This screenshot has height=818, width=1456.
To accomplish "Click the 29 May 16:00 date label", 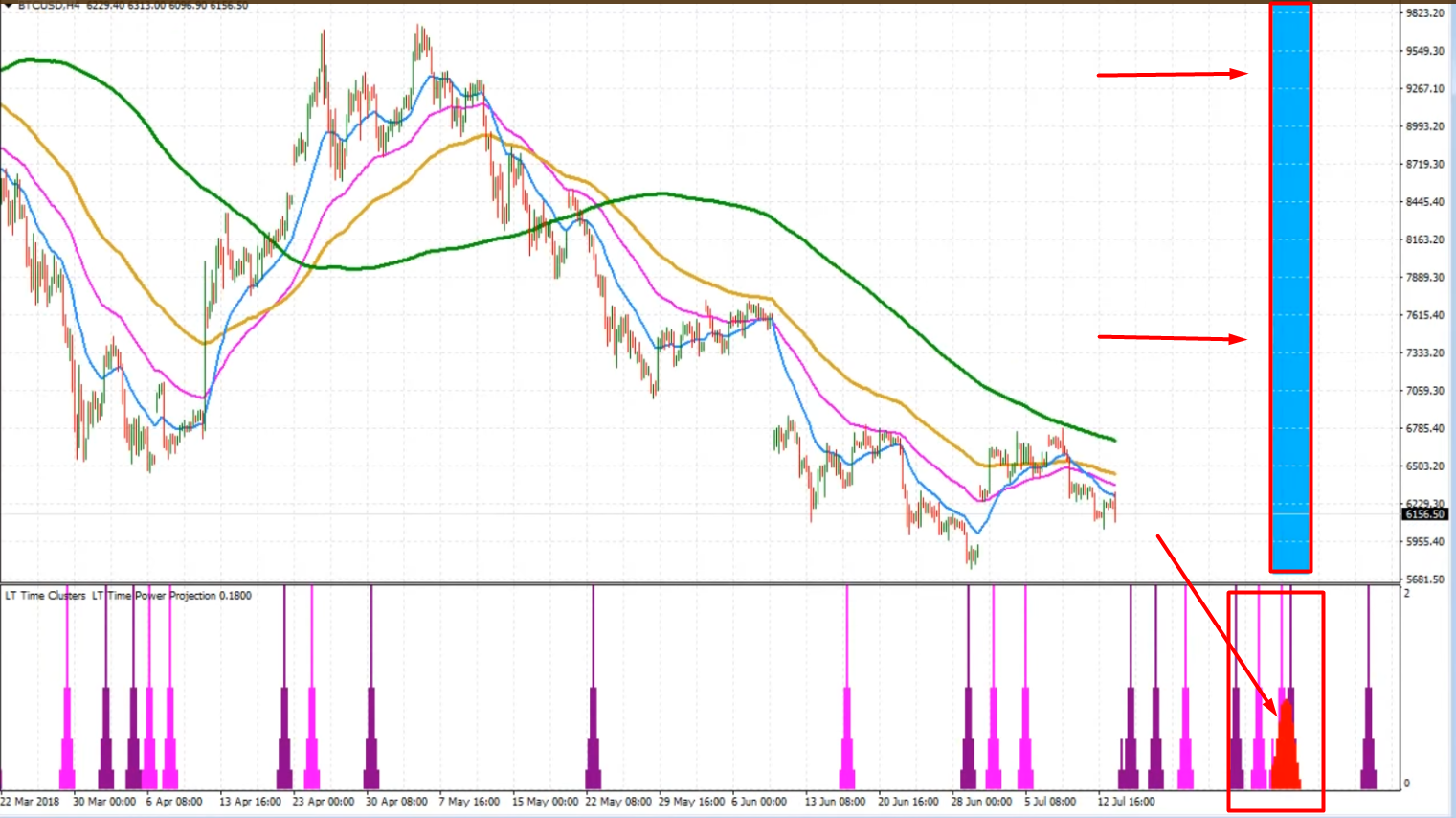I will 691,802.
